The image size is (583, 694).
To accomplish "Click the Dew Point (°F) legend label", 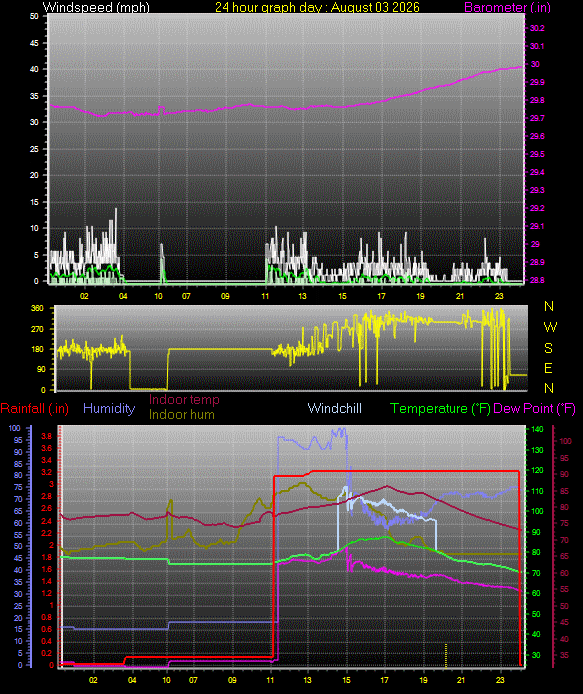I will click(534, 409).
